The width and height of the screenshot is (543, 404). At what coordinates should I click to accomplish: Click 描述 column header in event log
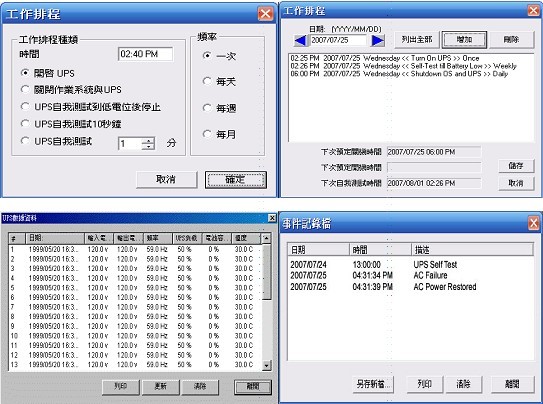point(472,249)
